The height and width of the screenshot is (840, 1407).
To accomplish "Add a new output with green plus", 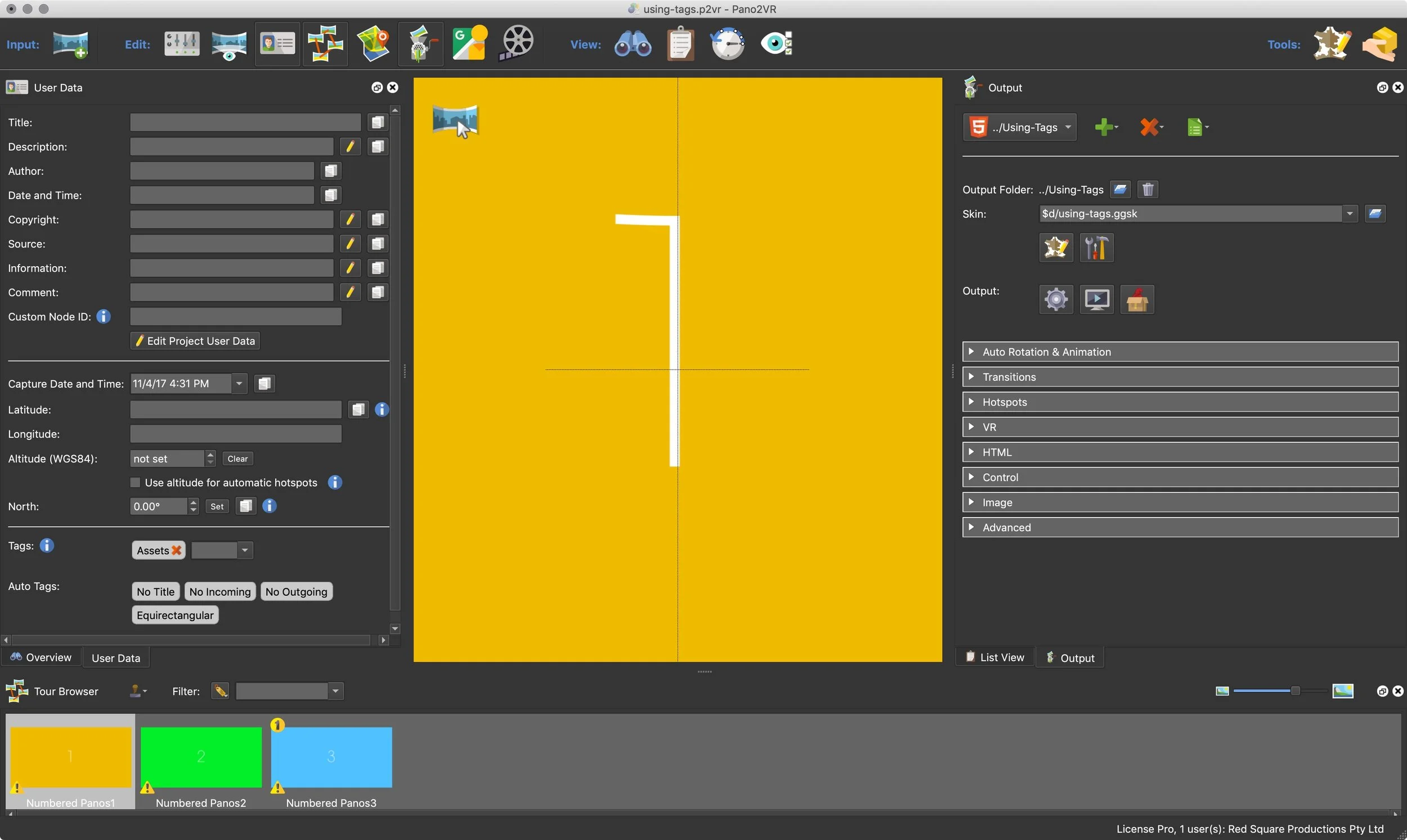I will coord(1106,127).
